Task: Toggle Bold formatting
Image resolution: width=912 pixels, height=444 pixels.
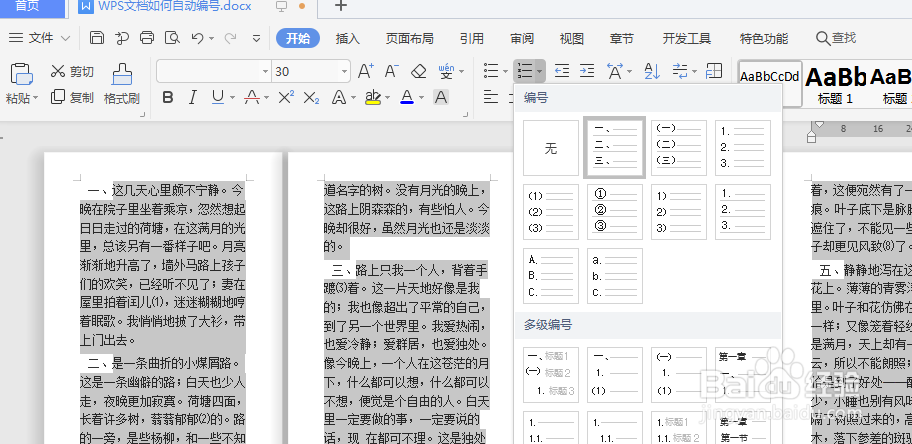Action: tap(168, 97)
